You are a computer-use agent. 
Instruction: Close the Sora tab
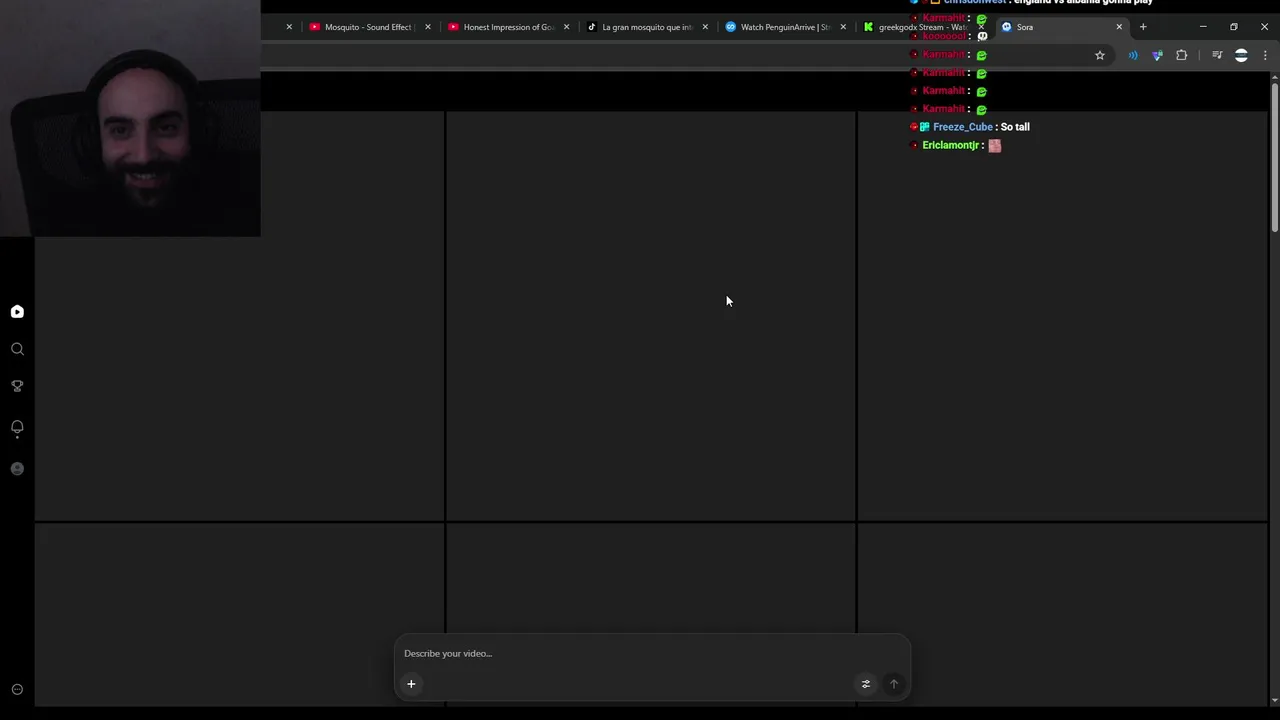pos(1119,27)
